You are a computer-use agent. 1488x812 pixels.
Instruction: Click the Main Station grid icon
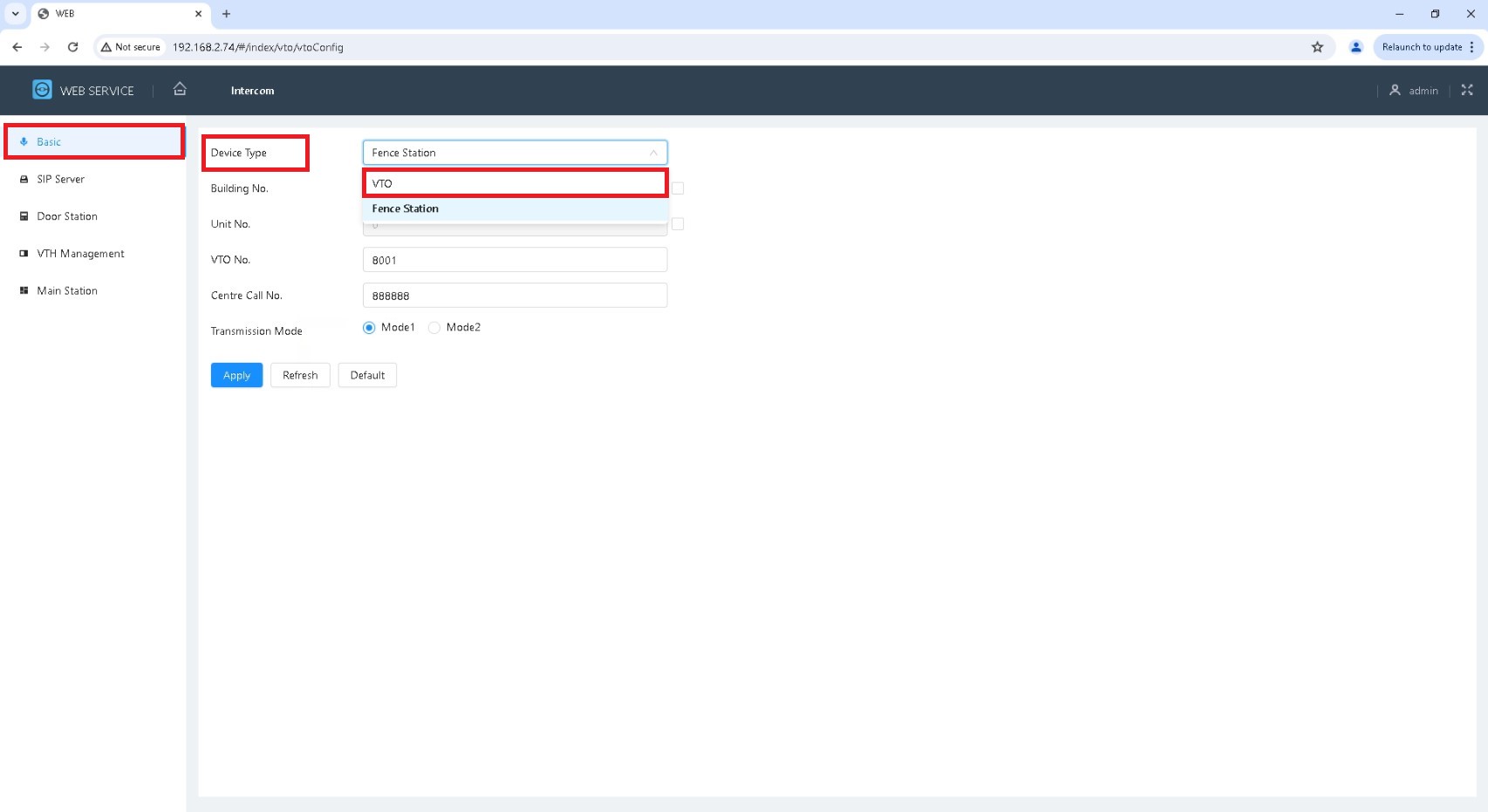point(24,291)
